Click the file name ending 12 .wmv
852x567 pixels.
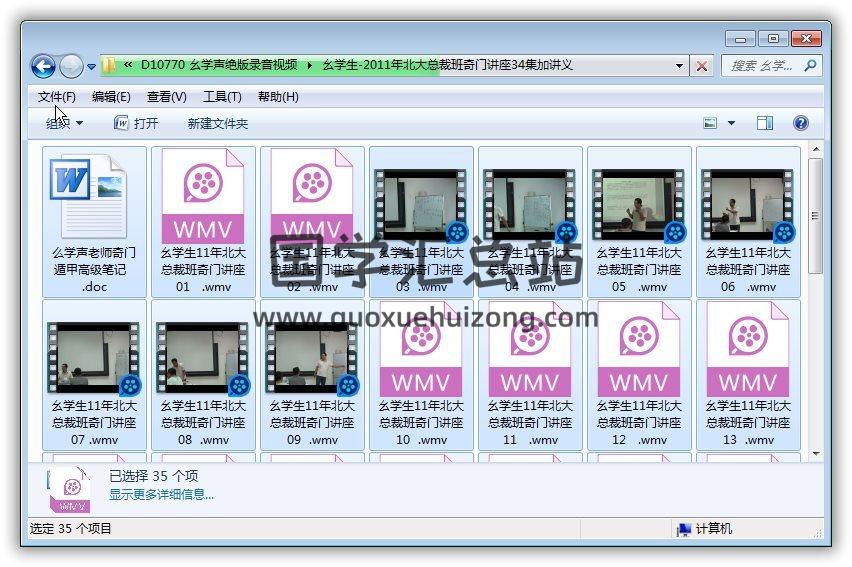click(639, 423)
